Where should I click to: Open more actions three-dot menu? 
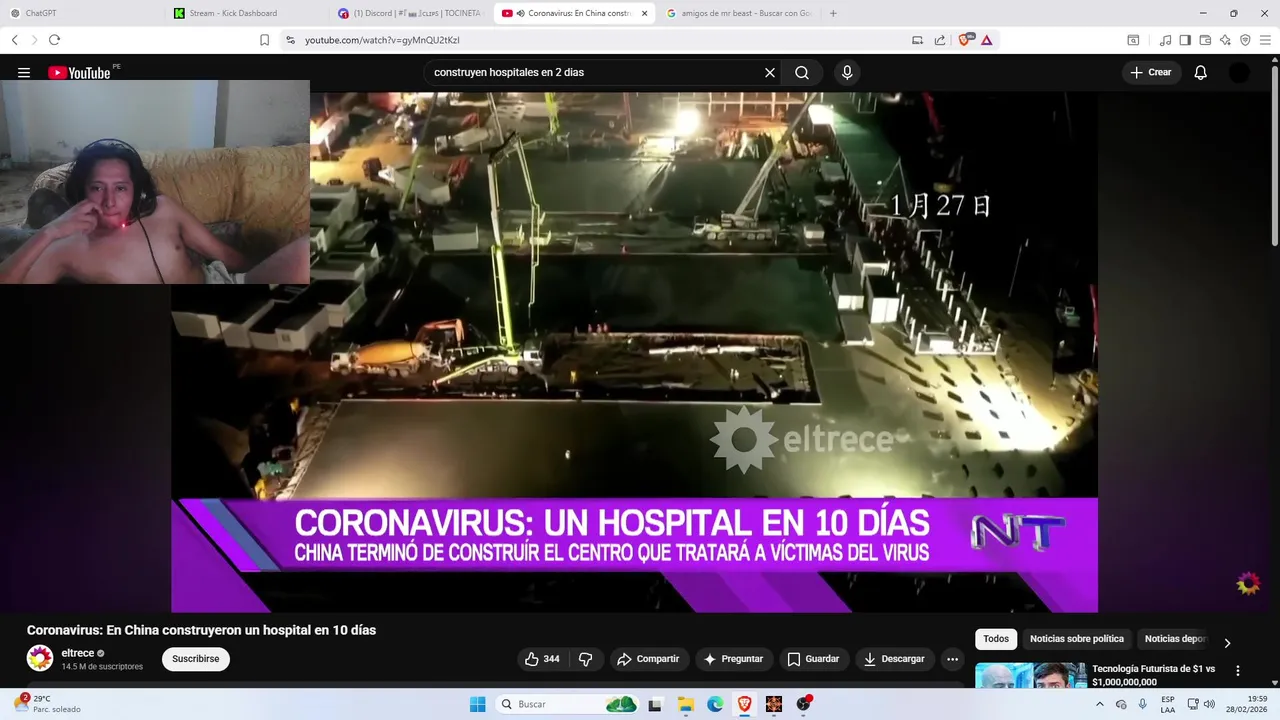952,659
